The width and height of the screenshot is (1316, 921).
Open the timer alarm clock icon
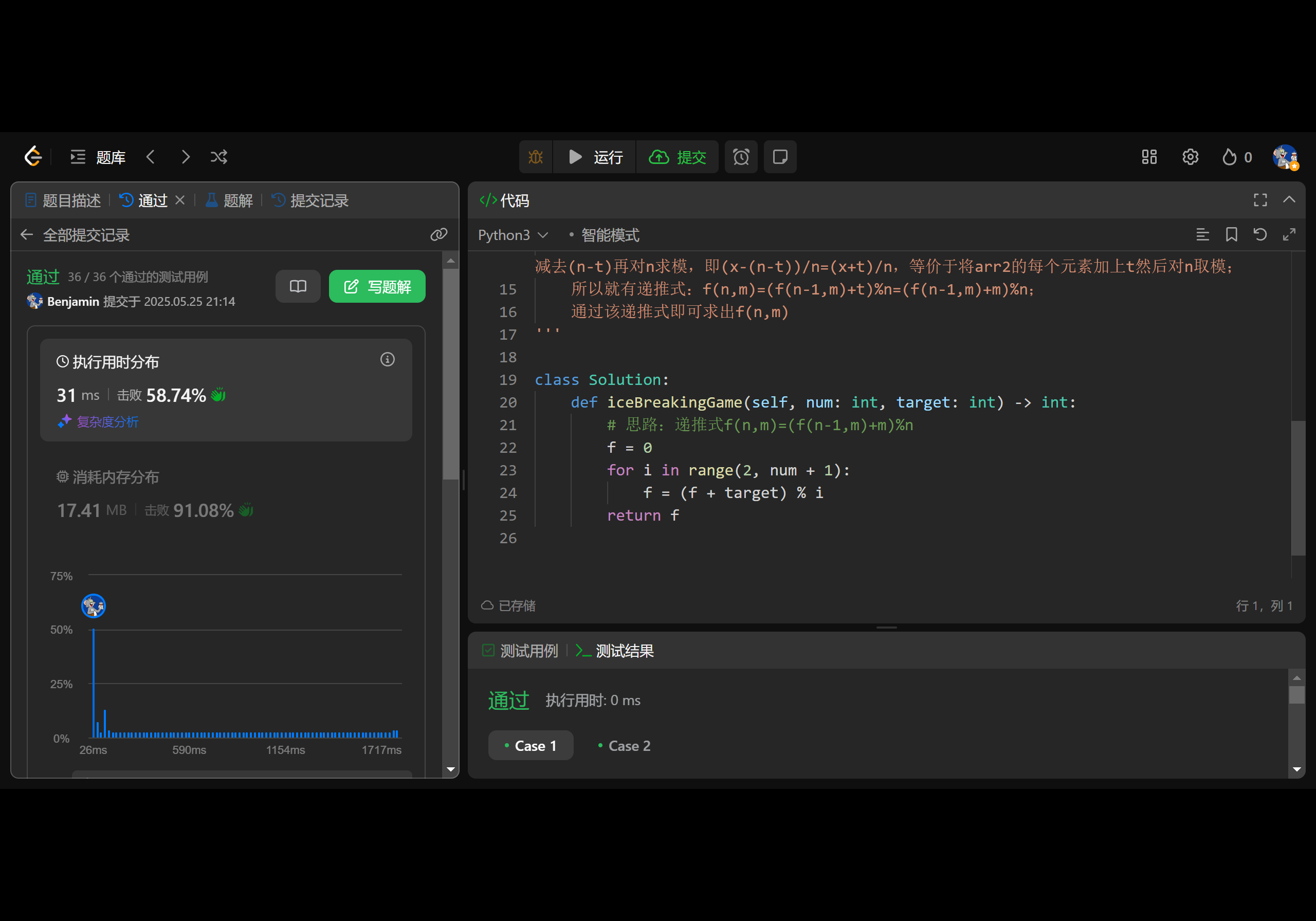pyautogui.click(x=741, y=157)
